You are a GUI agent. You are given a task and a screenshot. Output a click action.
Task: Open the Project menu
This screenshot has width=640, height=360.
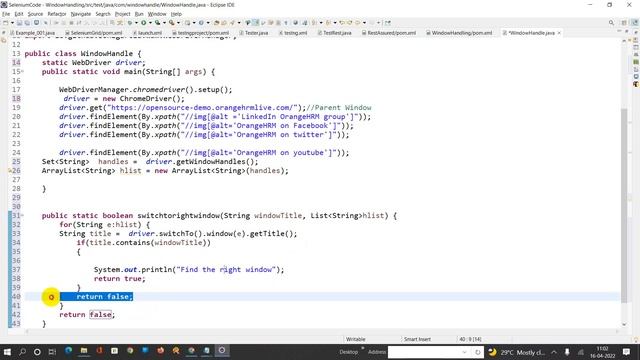tap(122, 14)
